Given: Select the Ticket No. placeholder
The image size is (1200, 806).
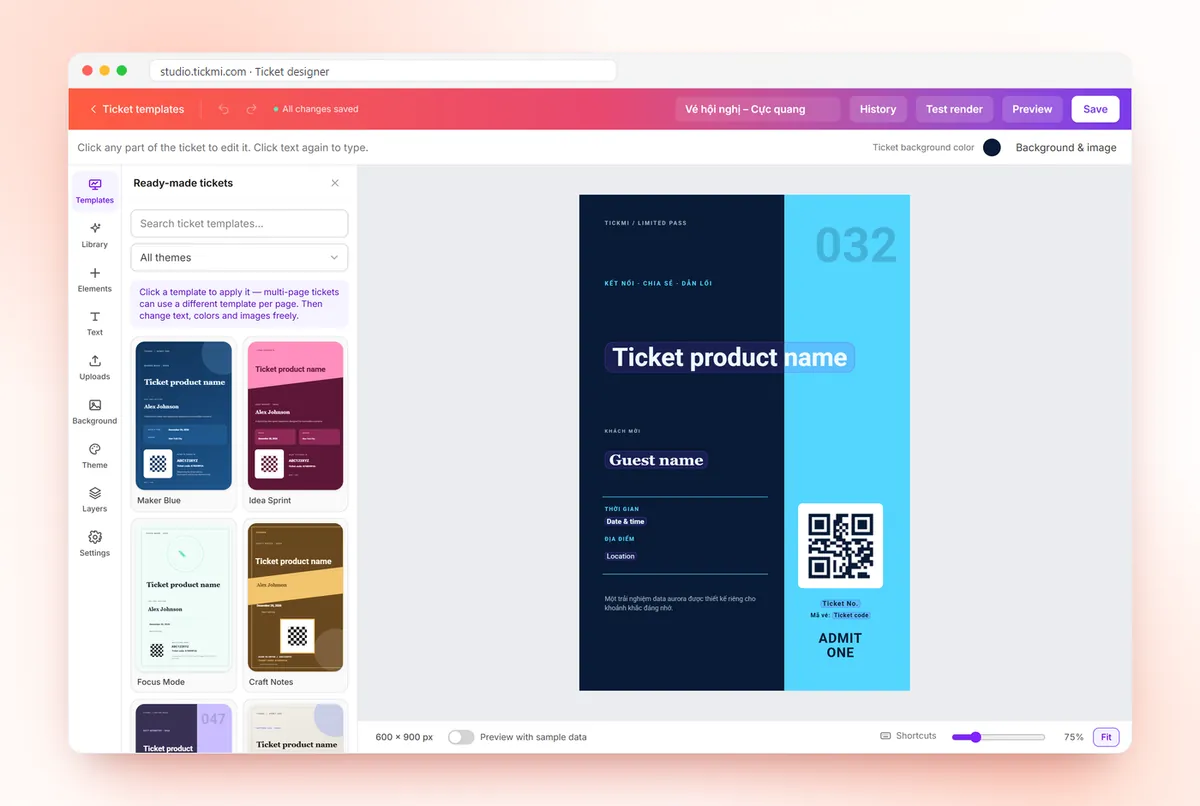Looking at the screenshot, I should (x=840, y=604).
